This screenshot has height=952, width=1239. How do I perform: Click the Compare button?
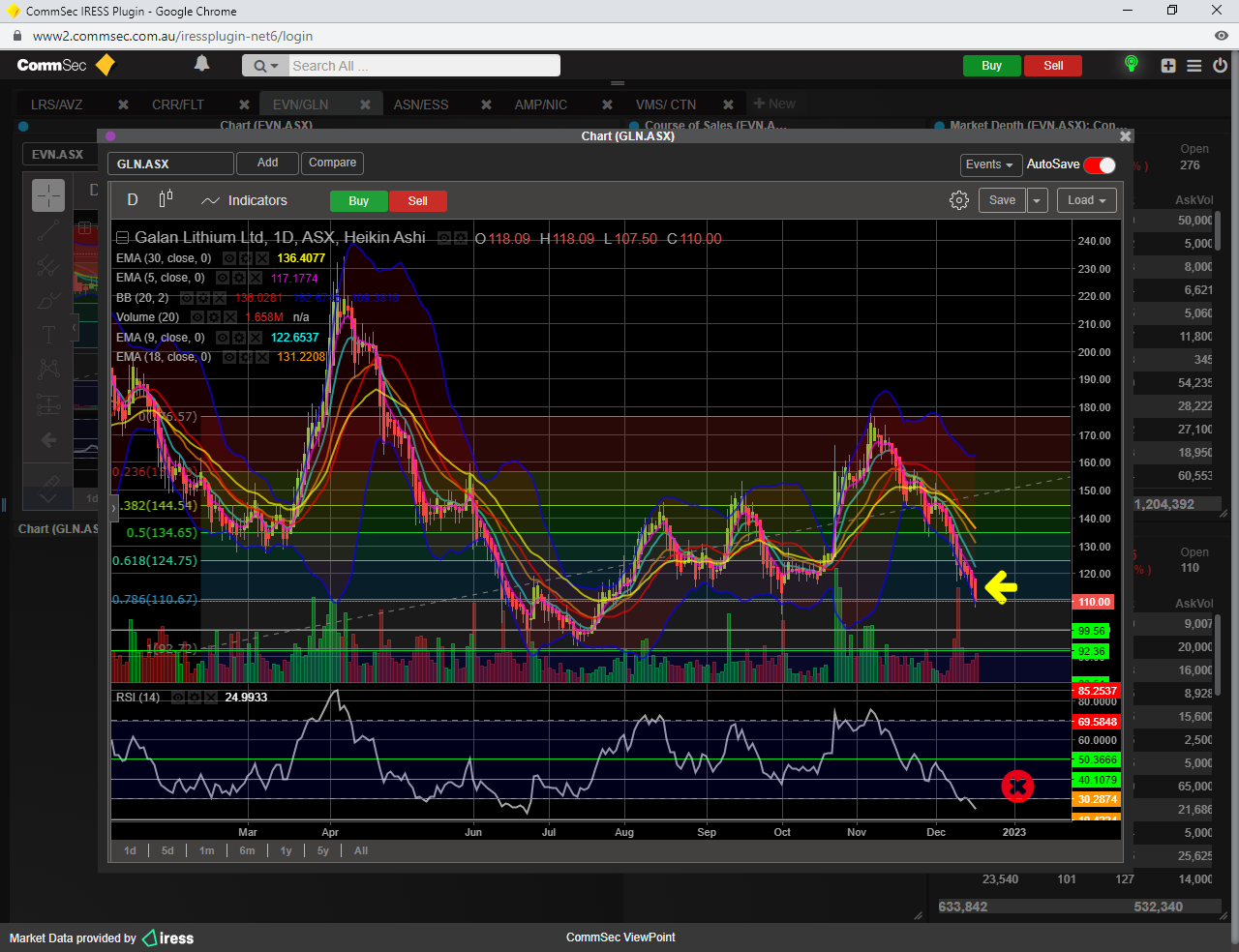point(332,163)
